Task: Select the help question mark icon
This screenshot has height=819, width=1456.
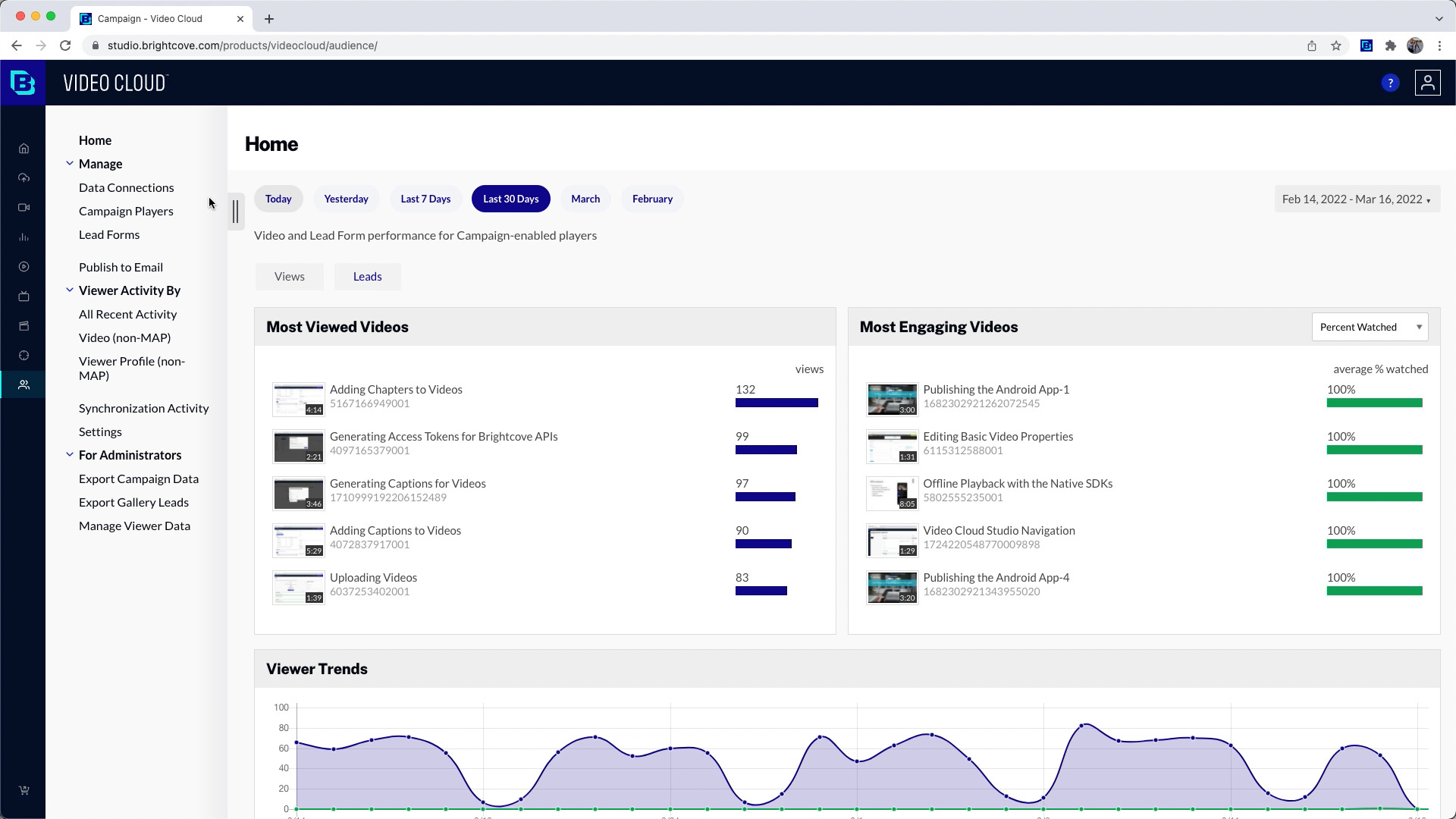Action: click(x=1390, y=83)
